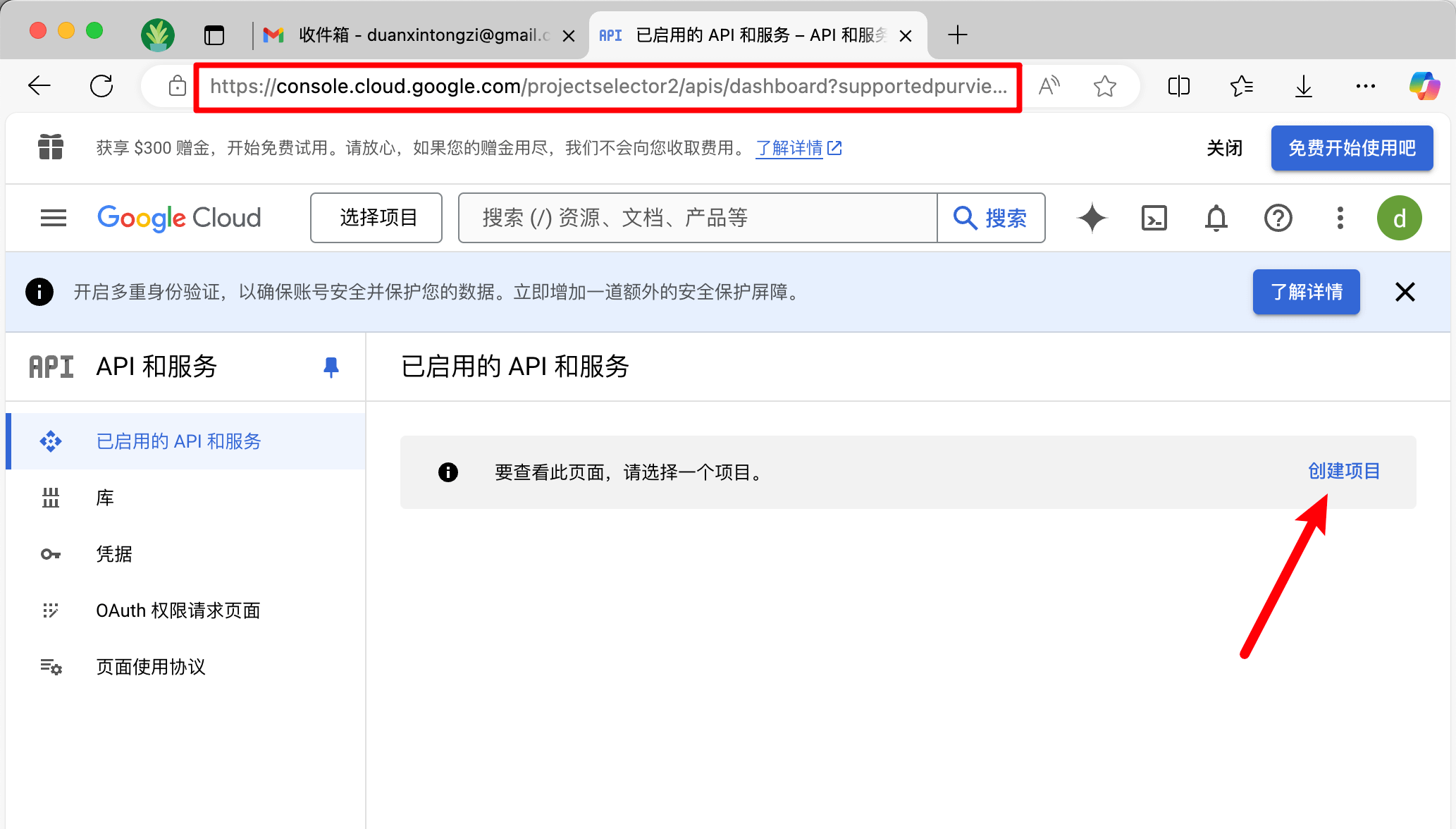Toggle split screen view in browser

tap(1178, 86)
